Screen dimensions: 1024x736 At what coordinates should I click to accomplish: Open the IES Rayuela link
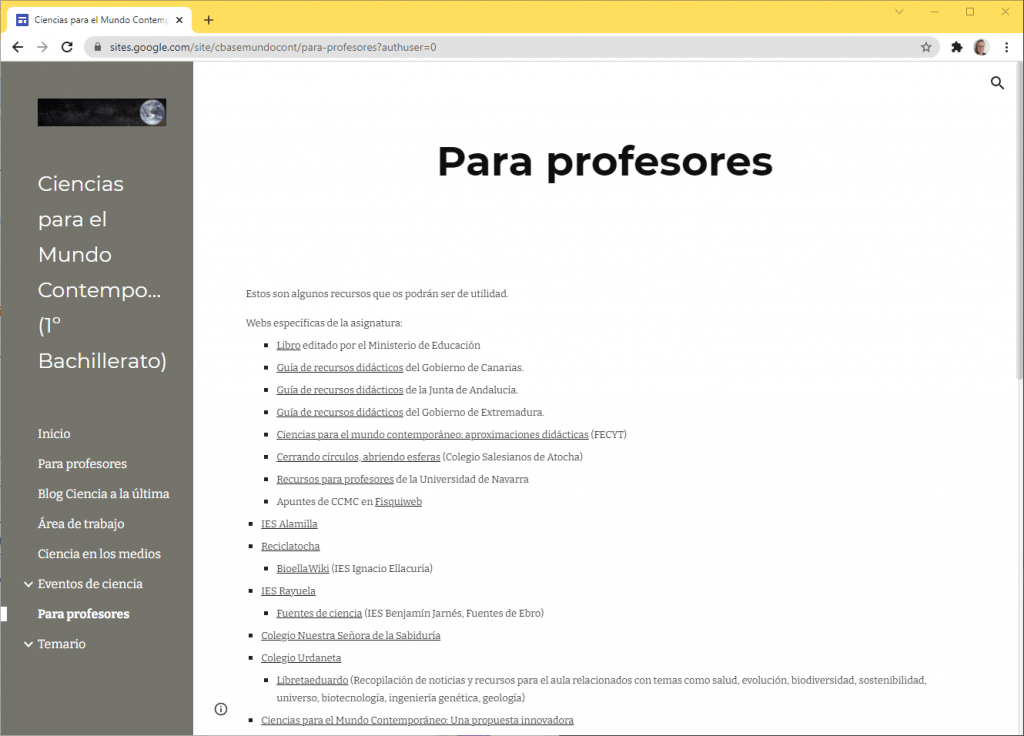(288, 591)
